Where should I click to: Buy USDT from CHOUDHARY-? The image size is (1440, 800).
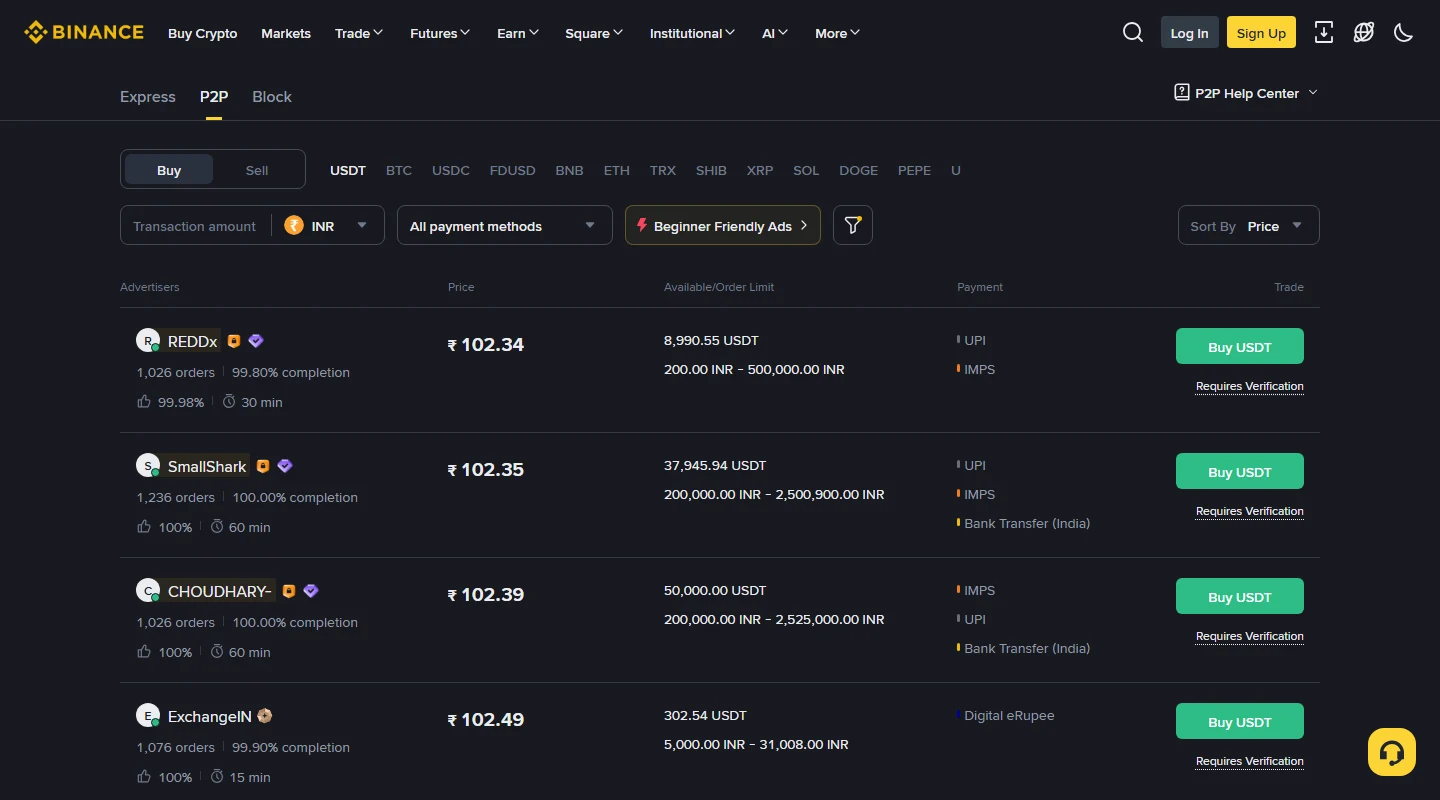tap(1240, 596)
